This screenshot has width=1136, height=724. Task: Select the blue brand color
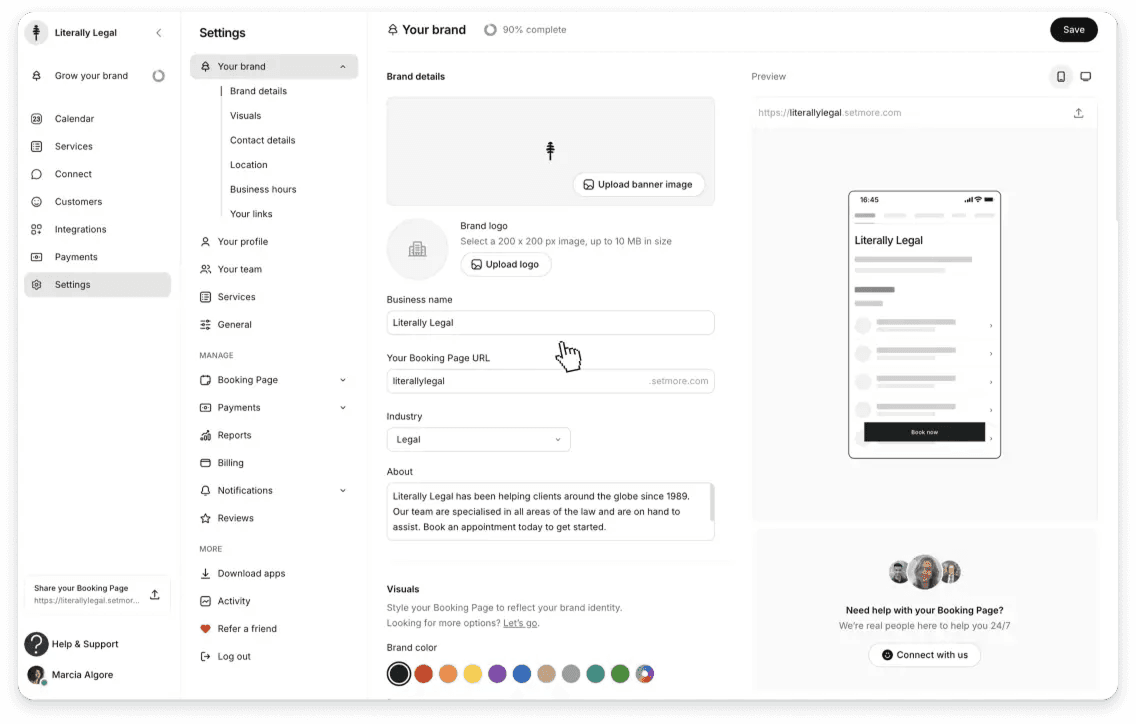pos(522,674)
